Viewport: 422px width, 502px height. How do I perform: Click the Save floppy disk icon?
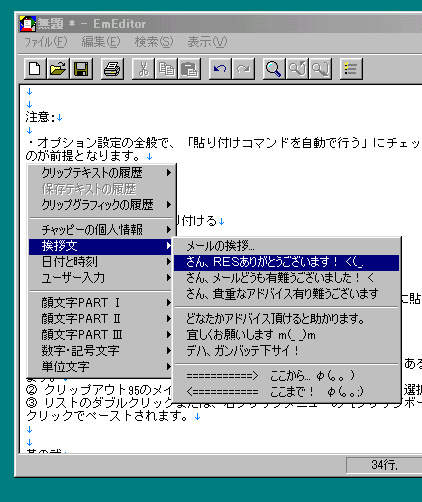pos(81,69)
